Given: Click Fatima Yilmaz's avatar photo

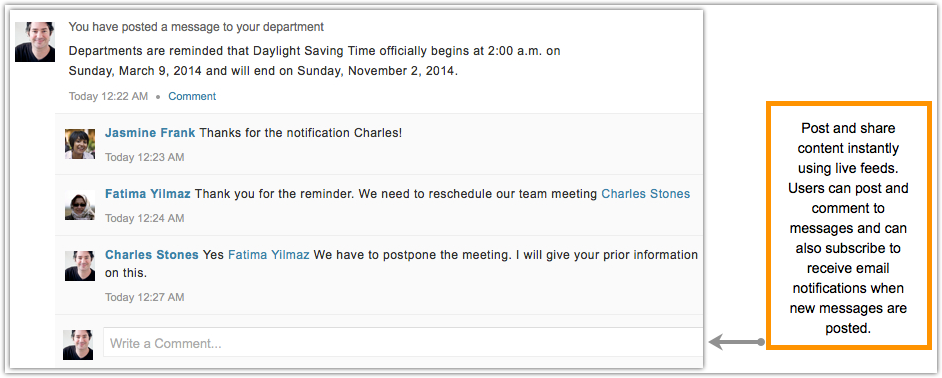Looking at the screenshot, I should [80, 206].
